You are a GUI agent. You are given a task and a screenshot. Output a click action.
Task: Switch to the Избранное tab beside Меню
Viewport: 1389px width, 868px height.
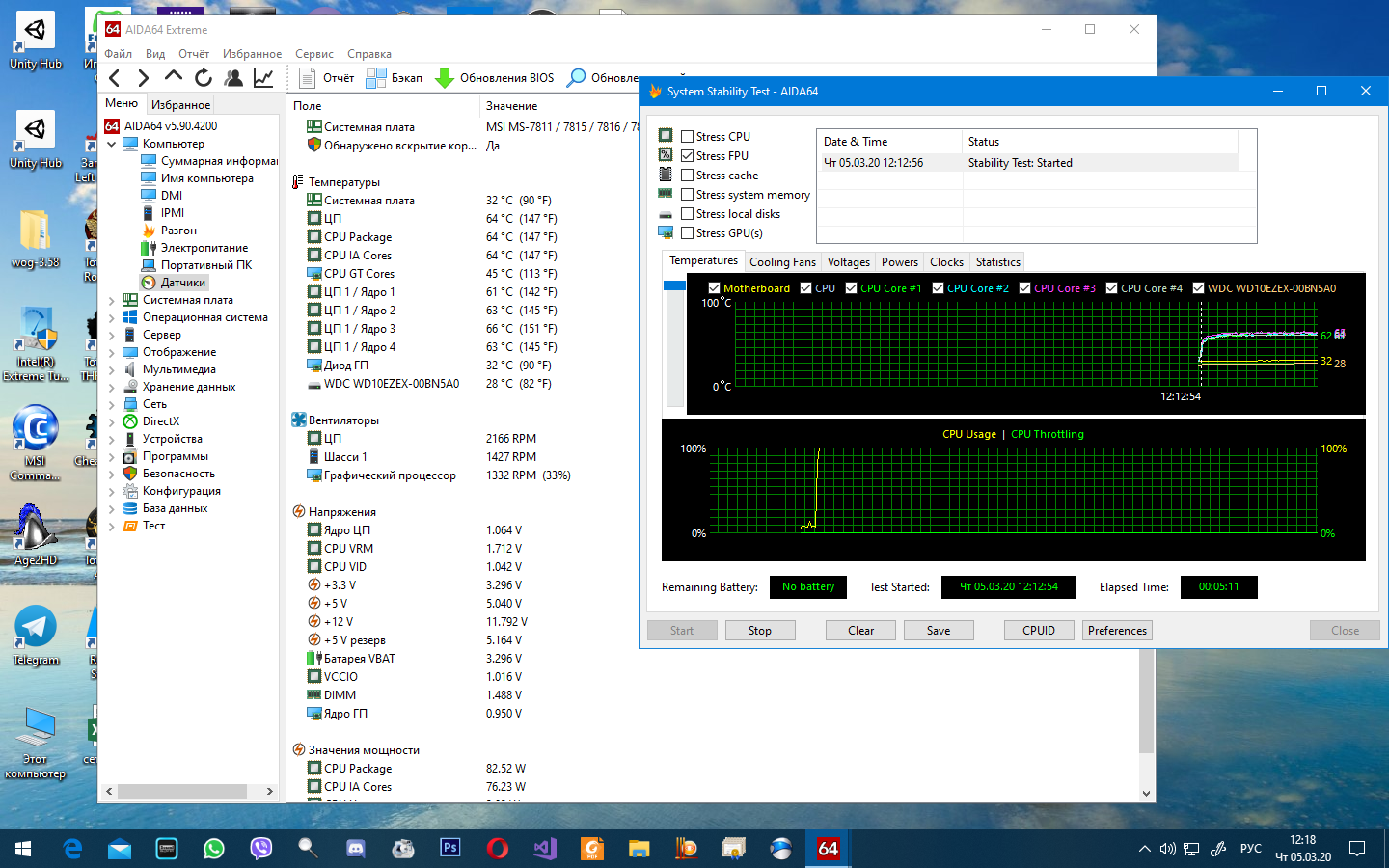pos(180,105)
